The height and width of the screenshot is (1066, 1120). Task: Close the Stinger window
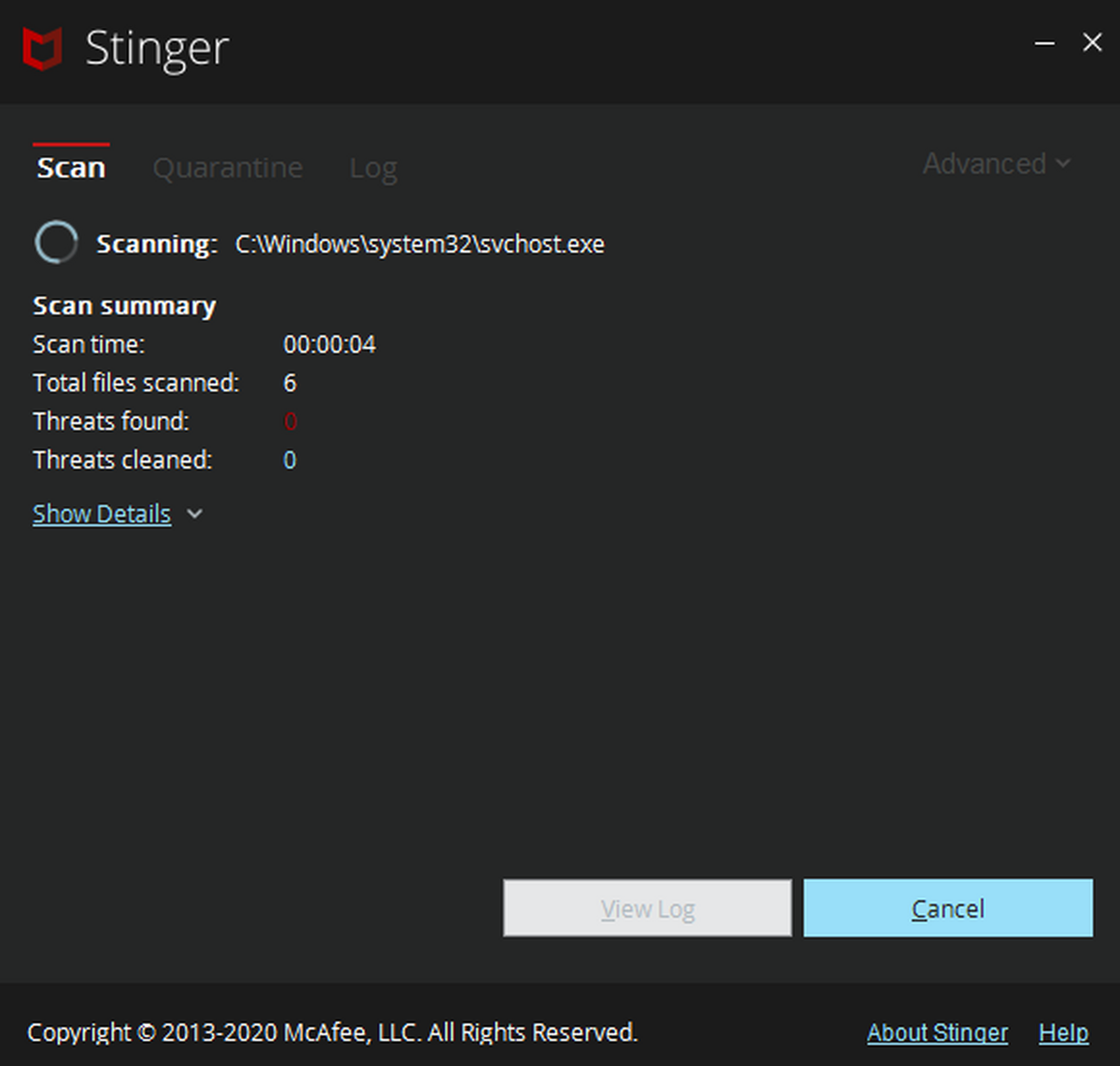point(1092,43)
